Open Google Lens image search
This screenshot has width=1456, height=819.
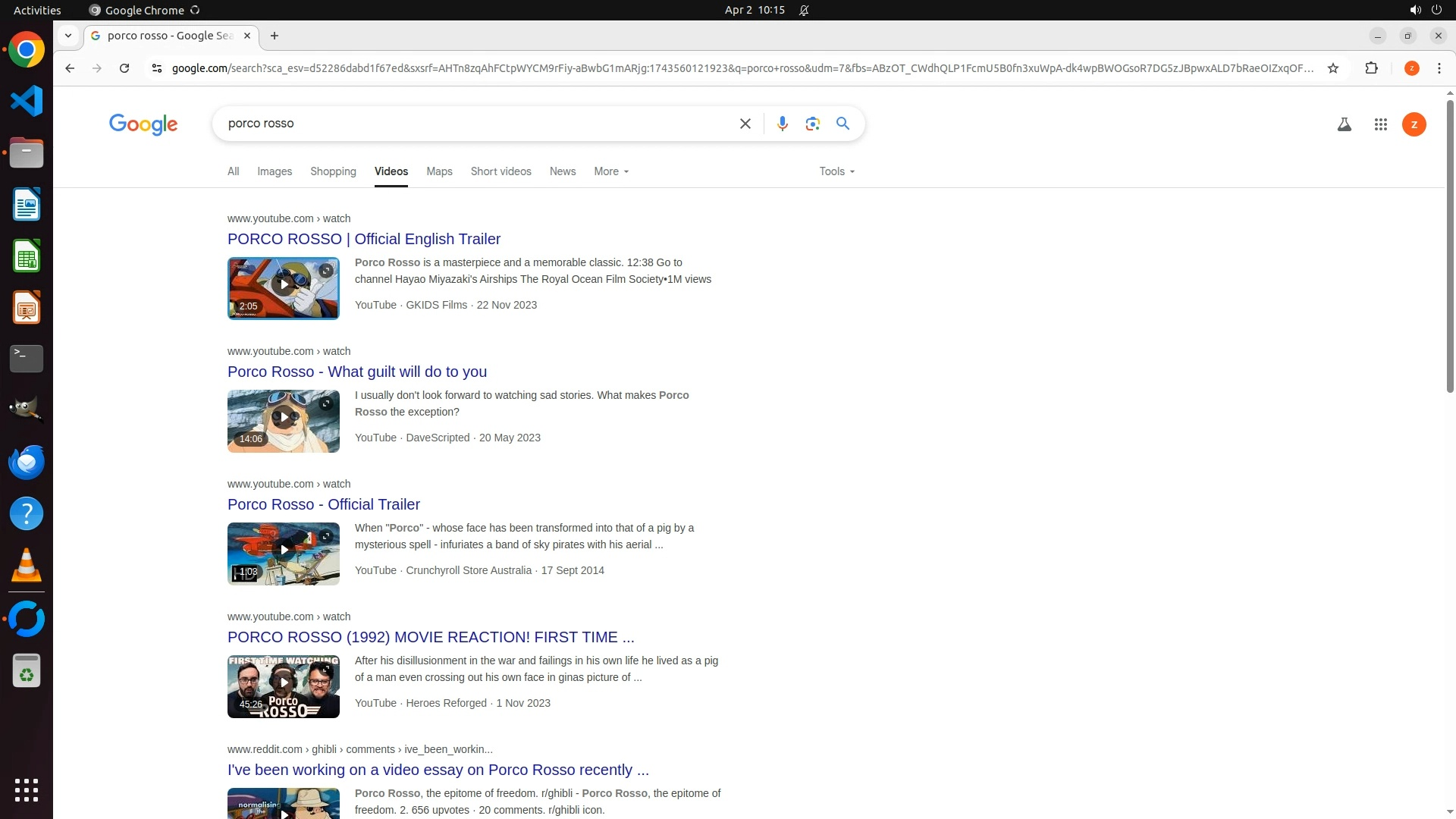pos(812,124)
